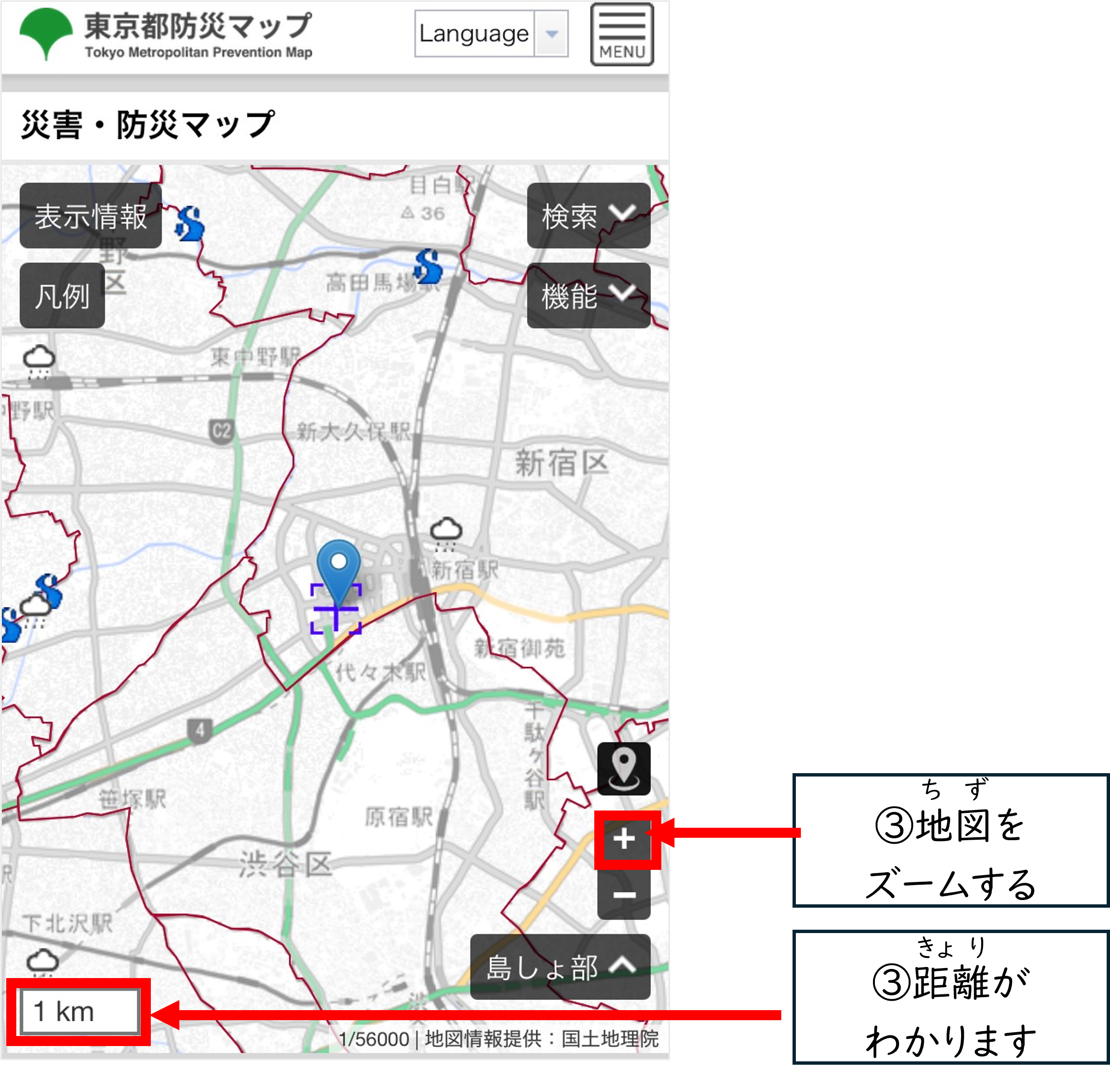The image size is (1110, 1092).
Task: Click the current location pin icon
Action: (623, 768)
